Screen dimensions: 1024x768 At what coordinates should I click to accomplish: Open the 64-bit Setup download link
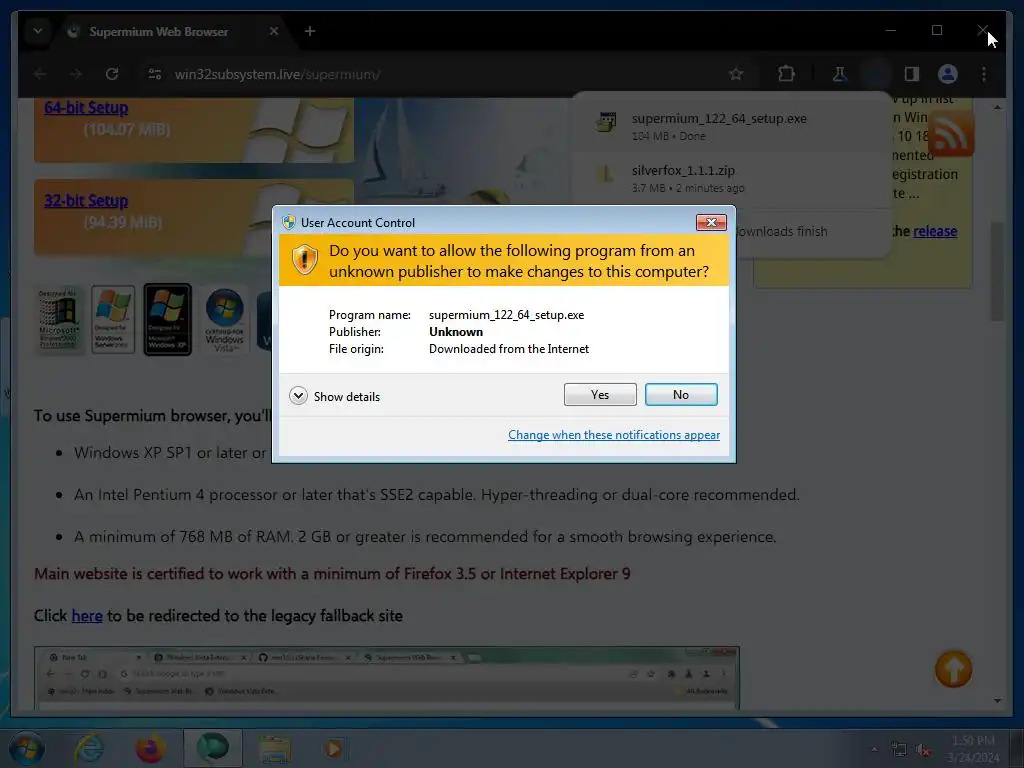86,108
